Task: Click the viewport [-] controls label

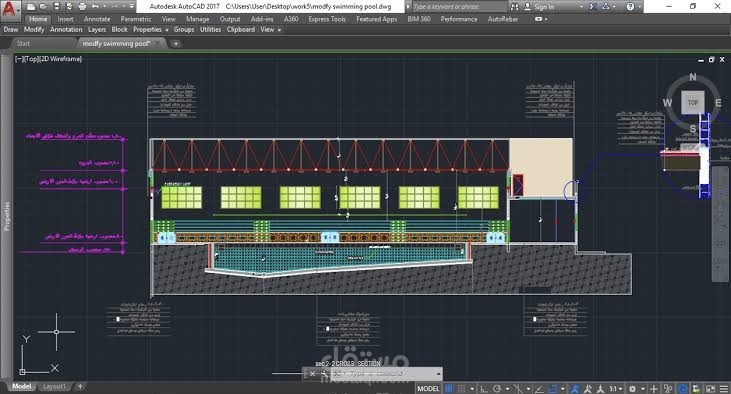Action: pyautogui.click(x=19, y=59)
